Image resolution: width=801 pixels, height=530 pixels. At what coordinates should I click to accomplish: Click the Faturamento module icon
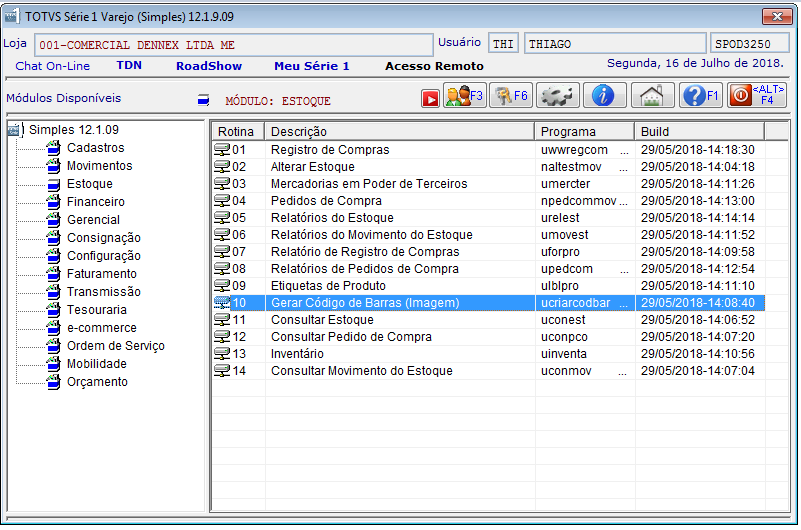(54, 274)
